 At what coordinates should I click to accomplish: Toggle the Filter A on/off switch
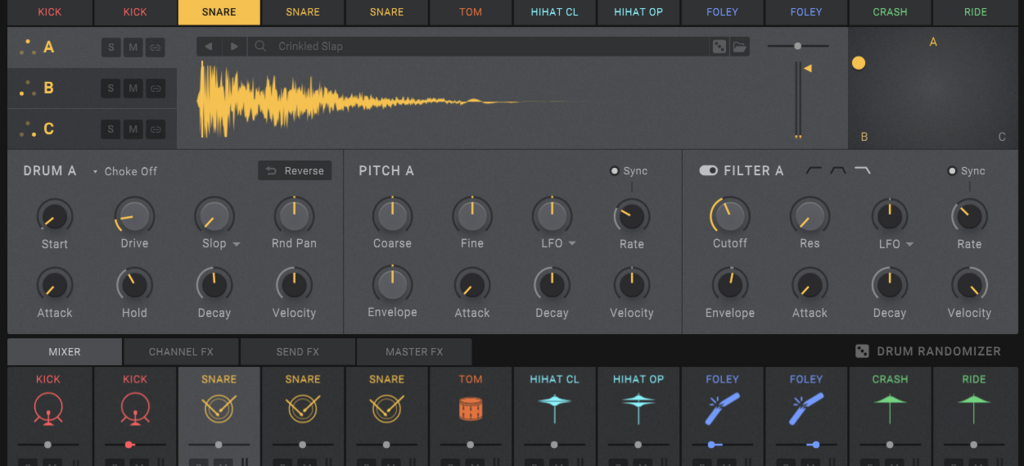click(x=708, y=170)
